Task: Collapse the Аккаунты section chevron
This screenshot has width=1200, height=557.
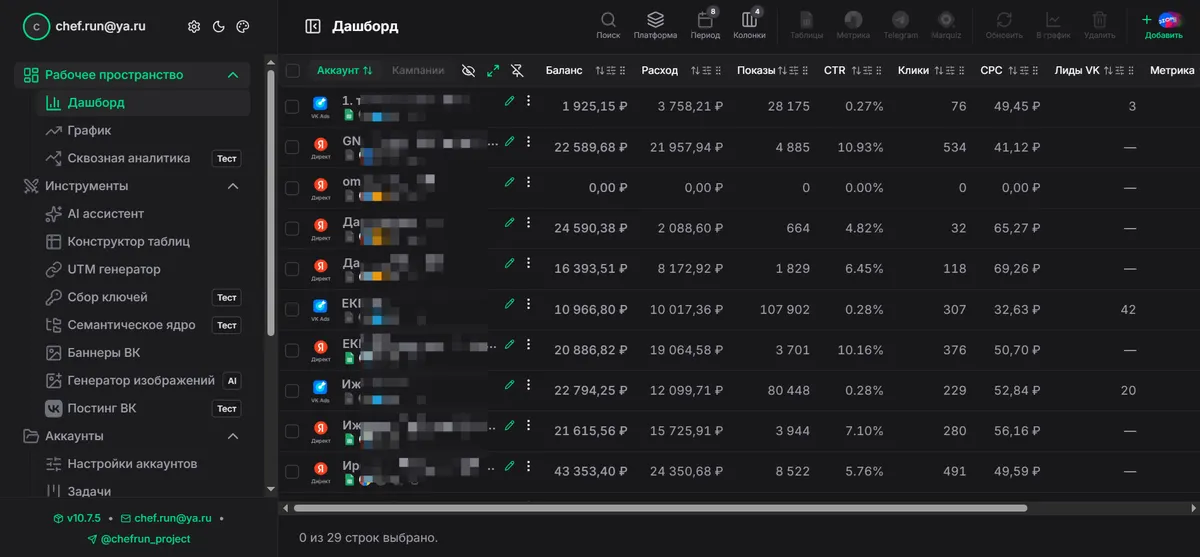Action: (232, 436)
